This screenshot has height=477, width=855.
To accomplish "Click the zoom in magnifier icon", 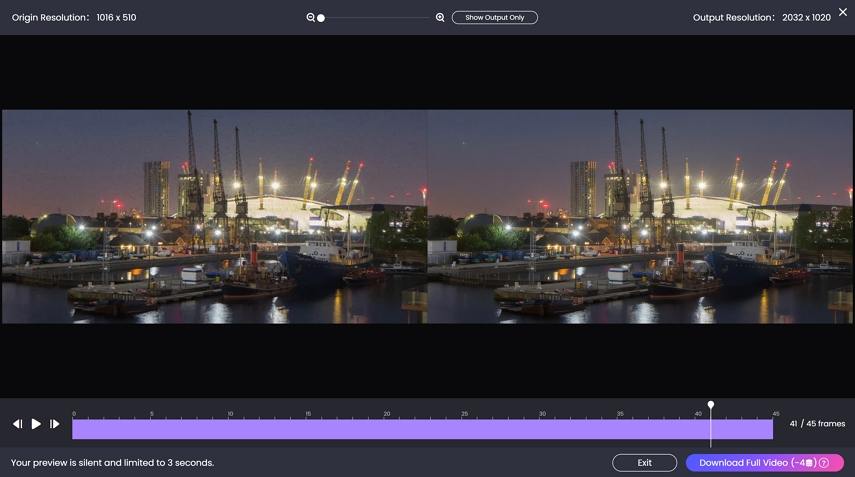I will point(440,17).
